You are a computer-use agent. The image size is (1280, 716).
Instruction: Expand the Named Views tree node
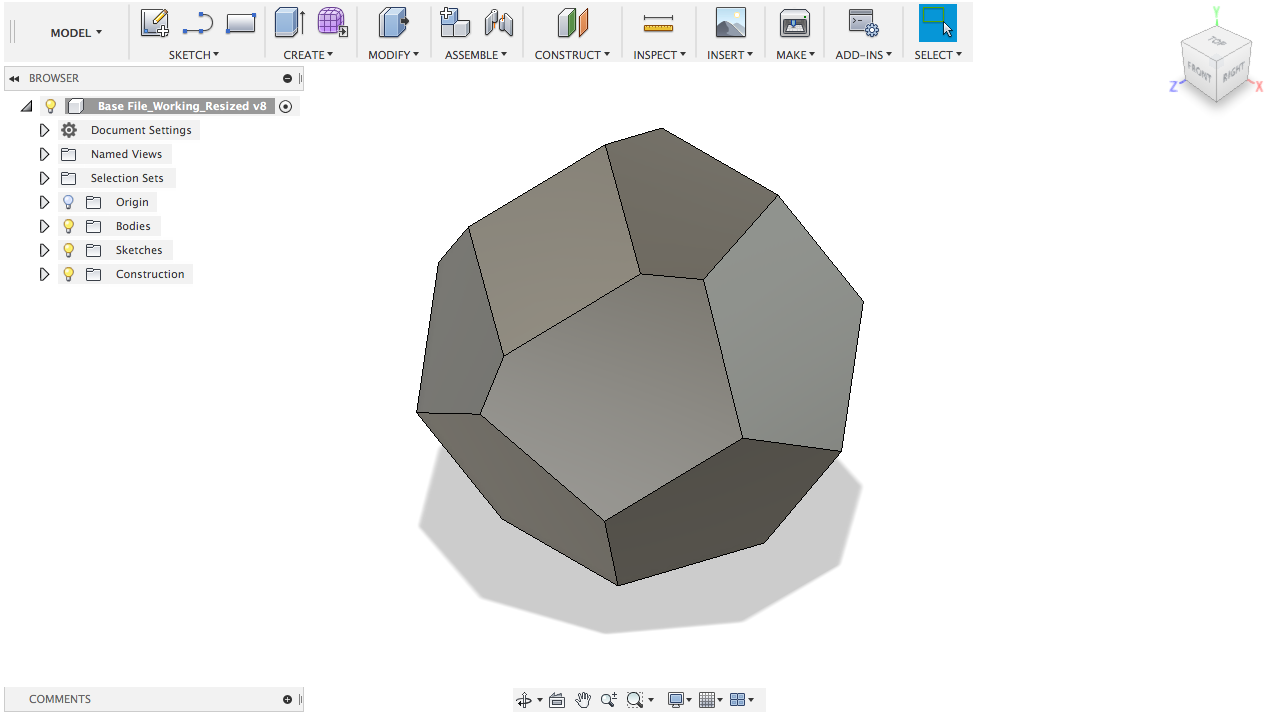point(44,154)
